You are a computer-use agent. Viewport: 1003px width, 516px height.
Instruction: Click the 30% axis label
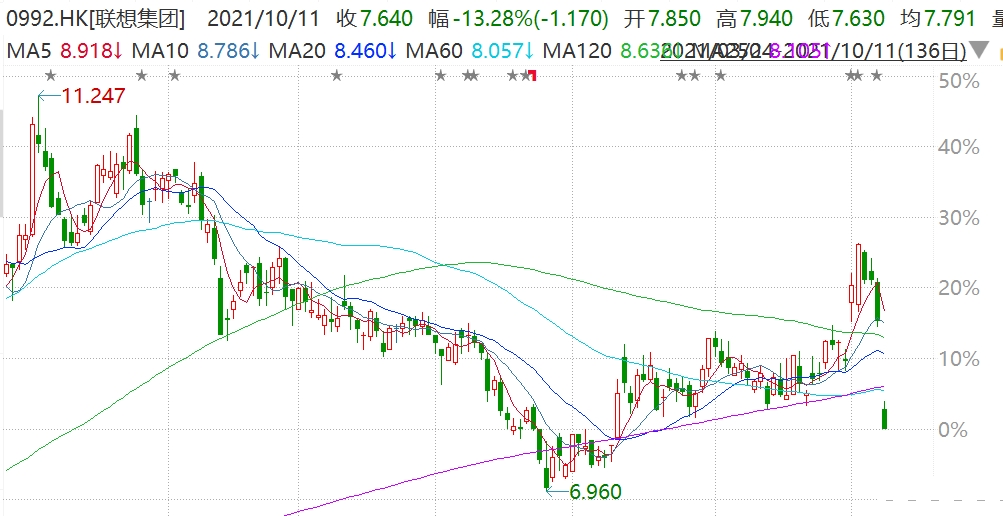[x=959, y=218]
